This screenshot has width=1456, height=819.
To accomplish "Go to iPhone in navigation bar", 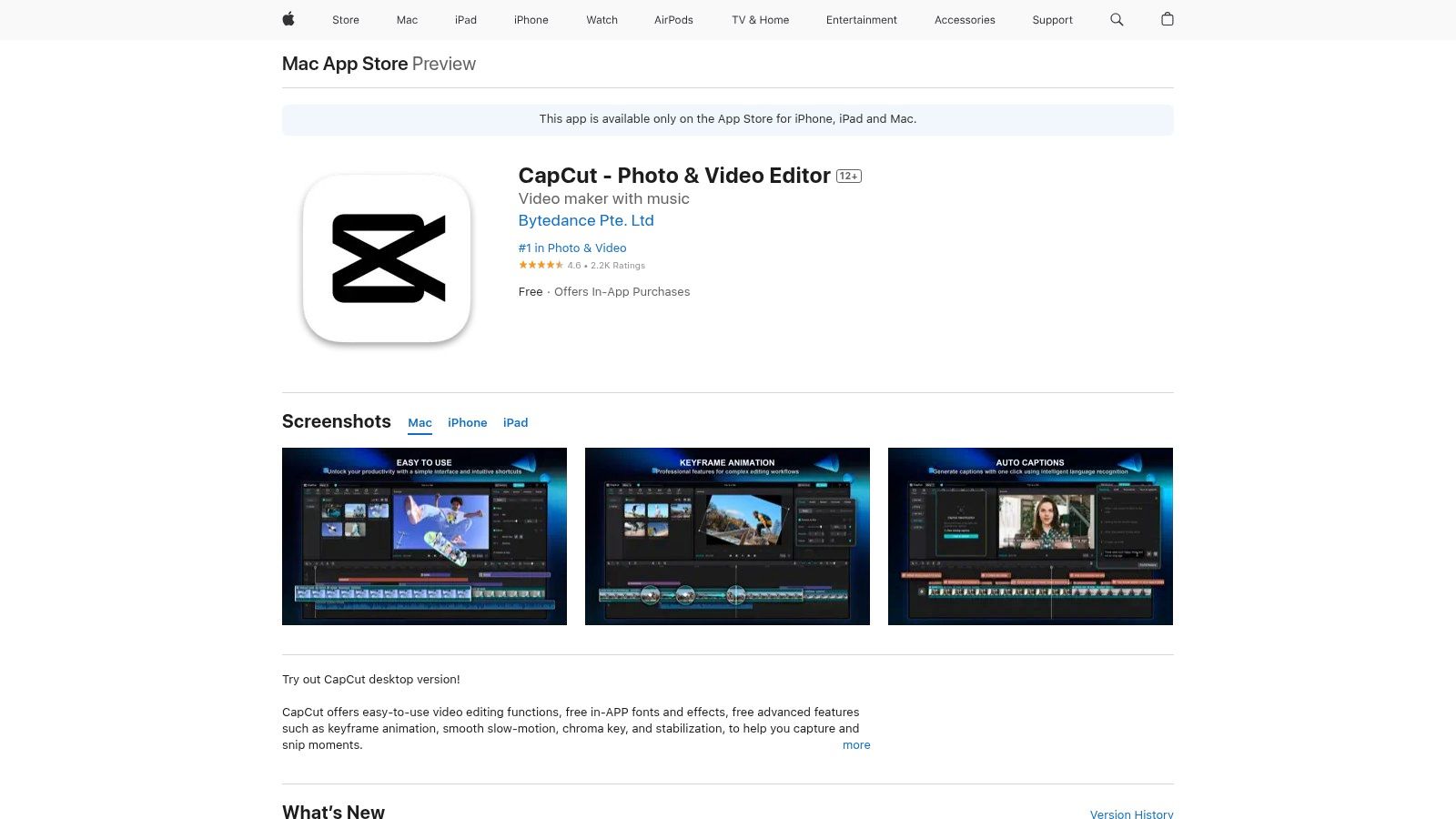I will click(x=531, y=20).
